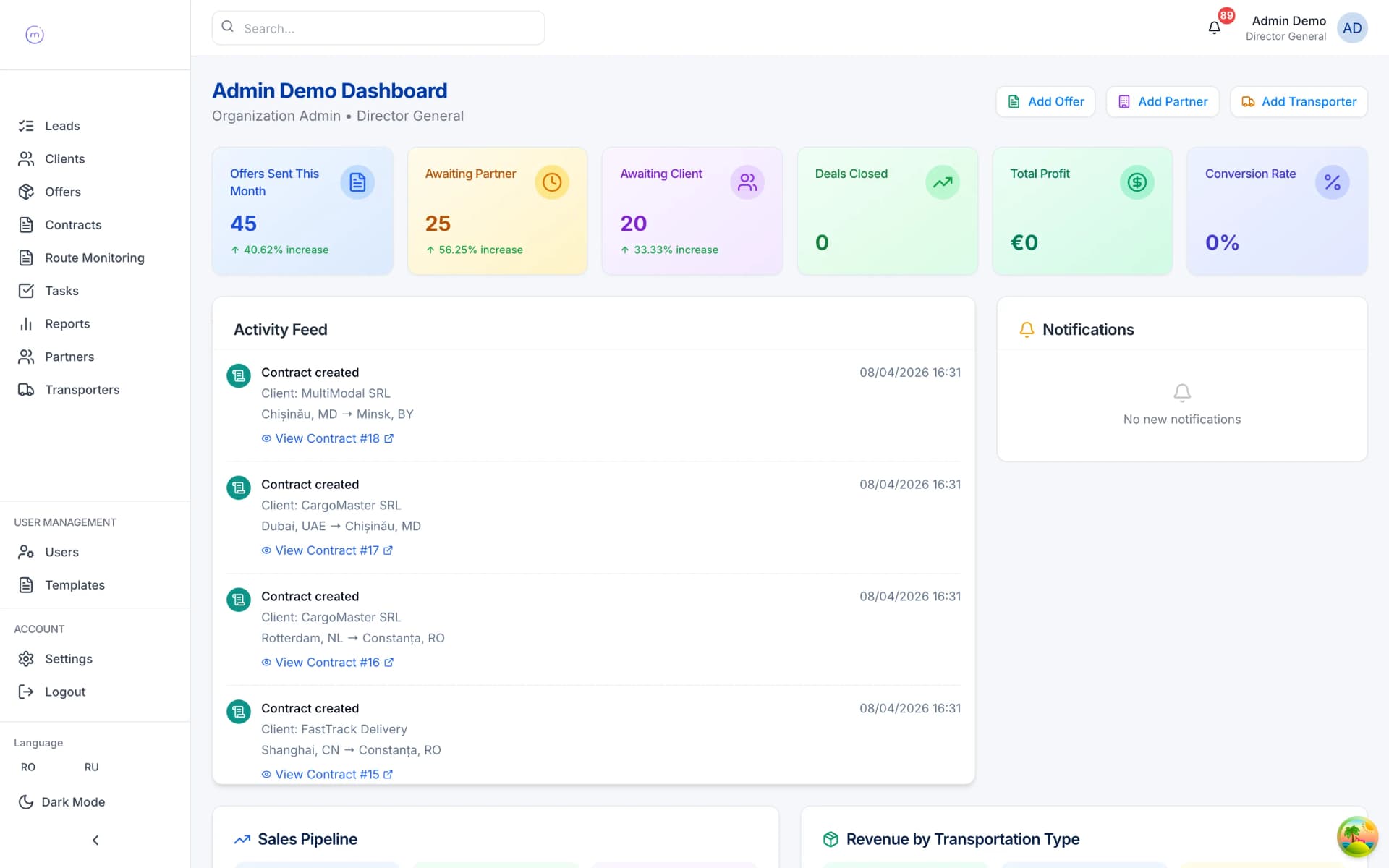Click the Offers box icon
1389x868 pixels.
click(26, 192)
